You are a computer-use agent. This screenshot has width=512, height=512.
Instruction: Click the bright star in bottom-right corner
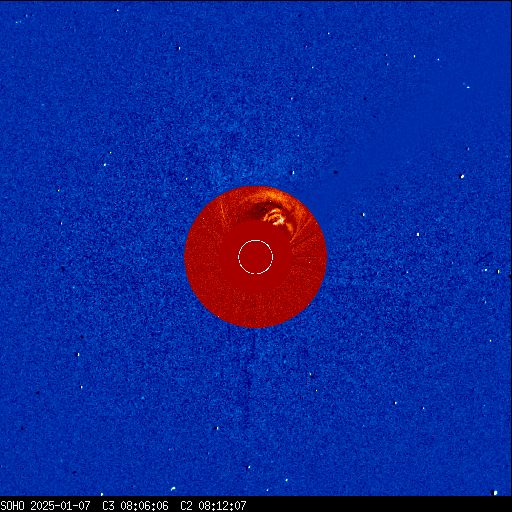pyautogui.click(x=495, y=492)
